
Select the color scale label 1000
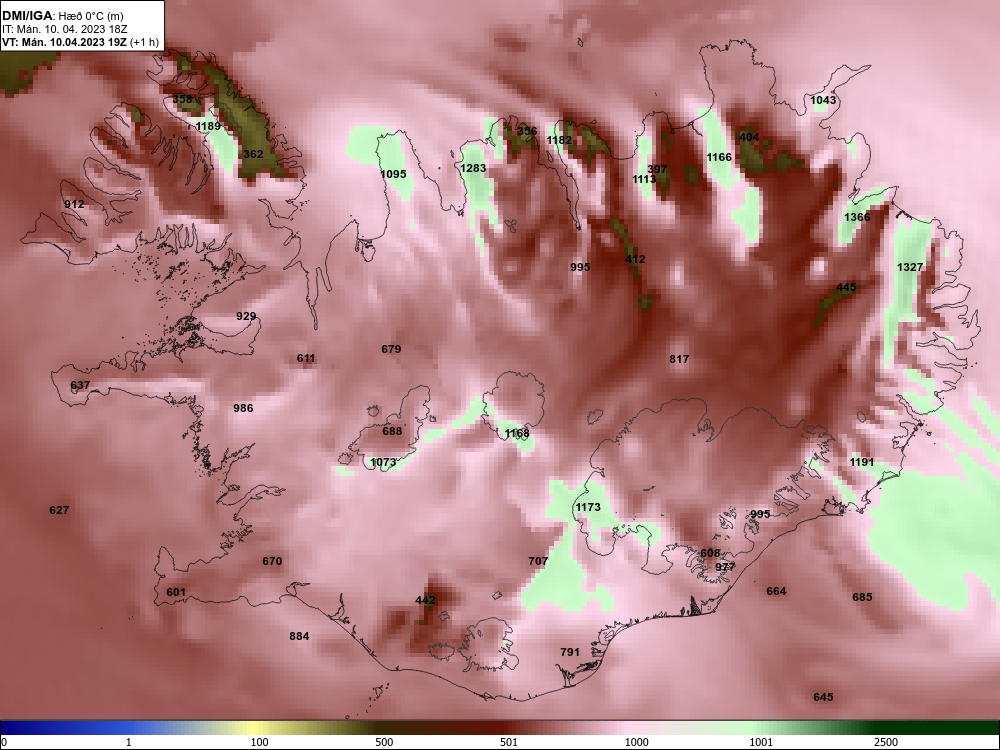pyautogui.click(x=636, y=742)
